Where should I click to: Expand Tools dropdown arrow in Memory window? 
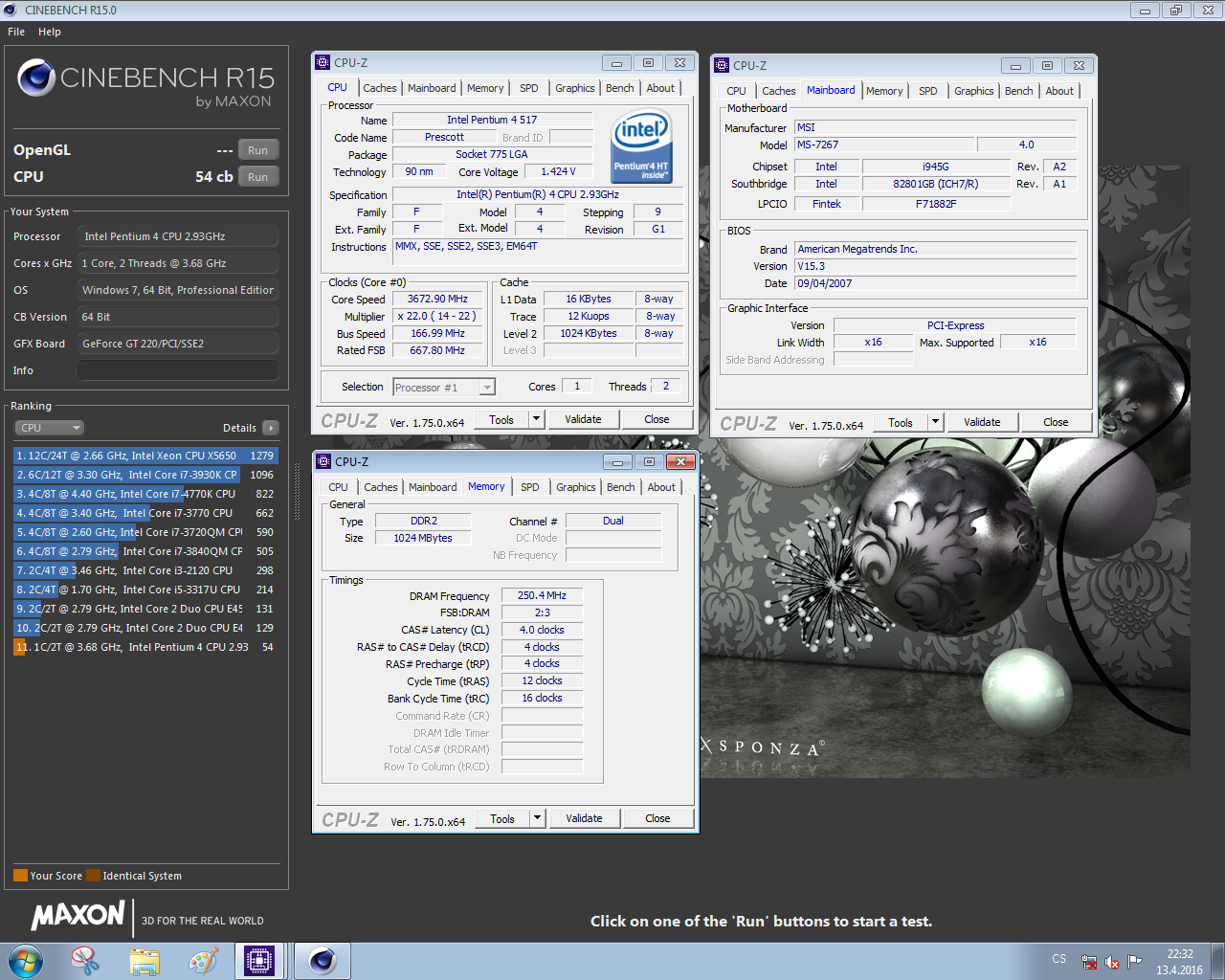(x=537, y=818)
